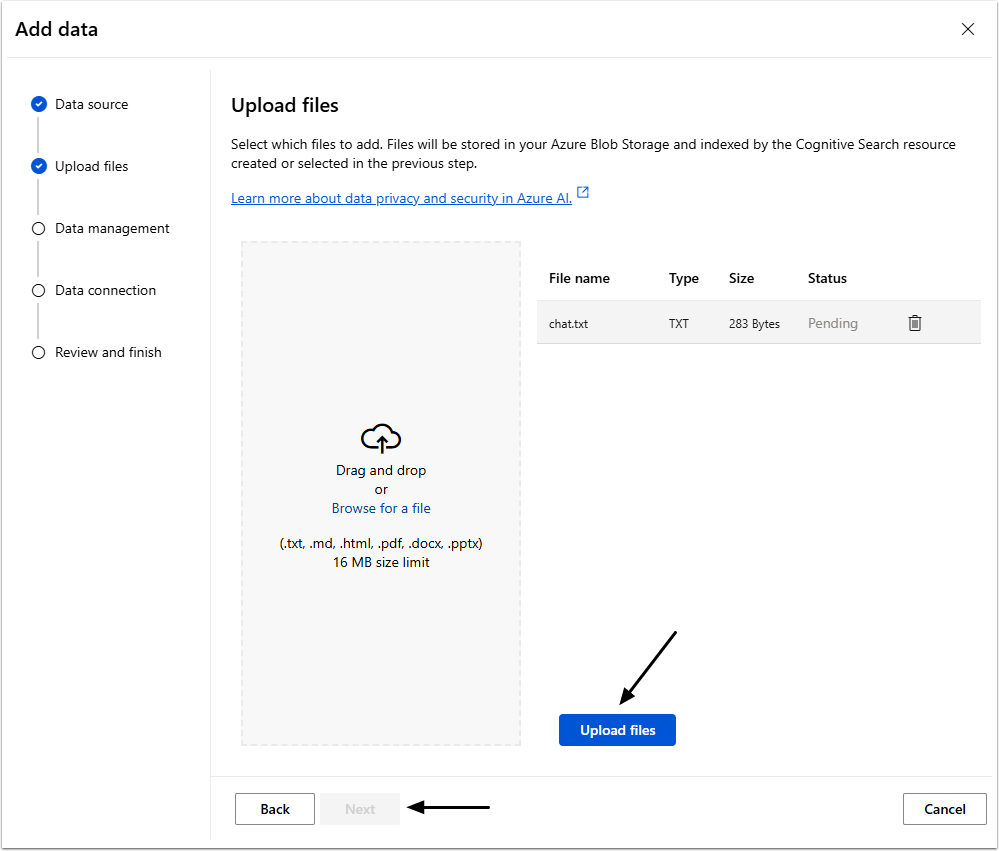The image size is (999, 851).
Task: Delete chat.txt with the trash icon
Action: coord(914,323)
